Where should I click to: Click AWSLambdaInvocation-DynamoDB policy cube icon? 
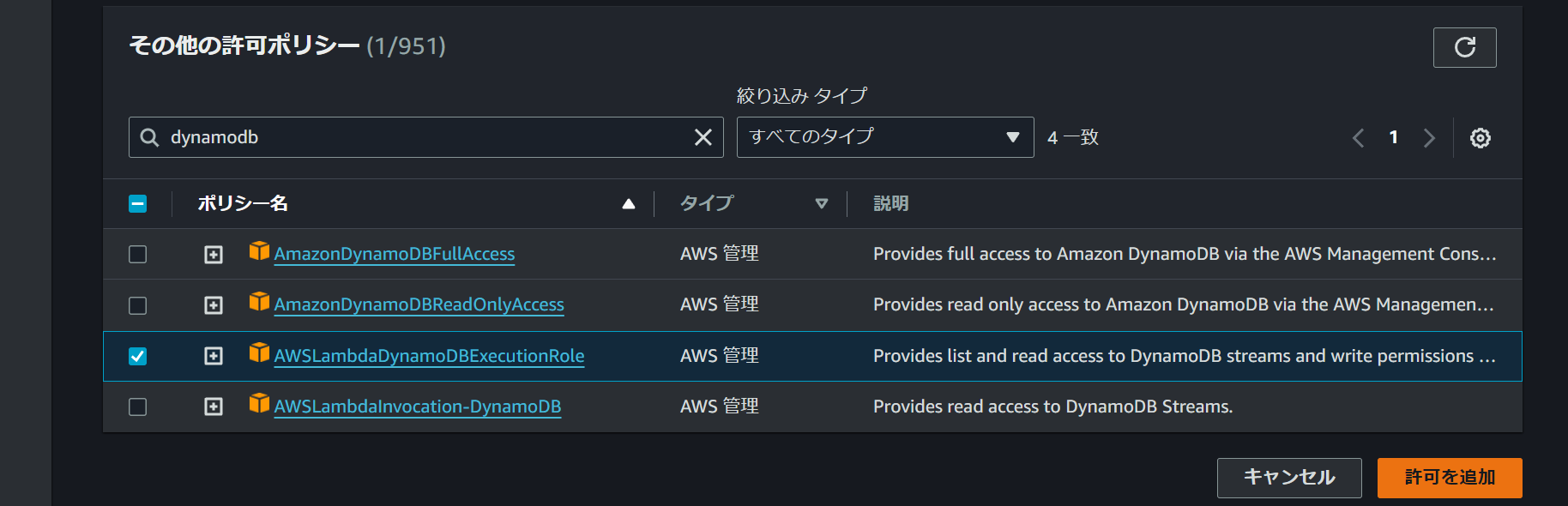[259, 403]
